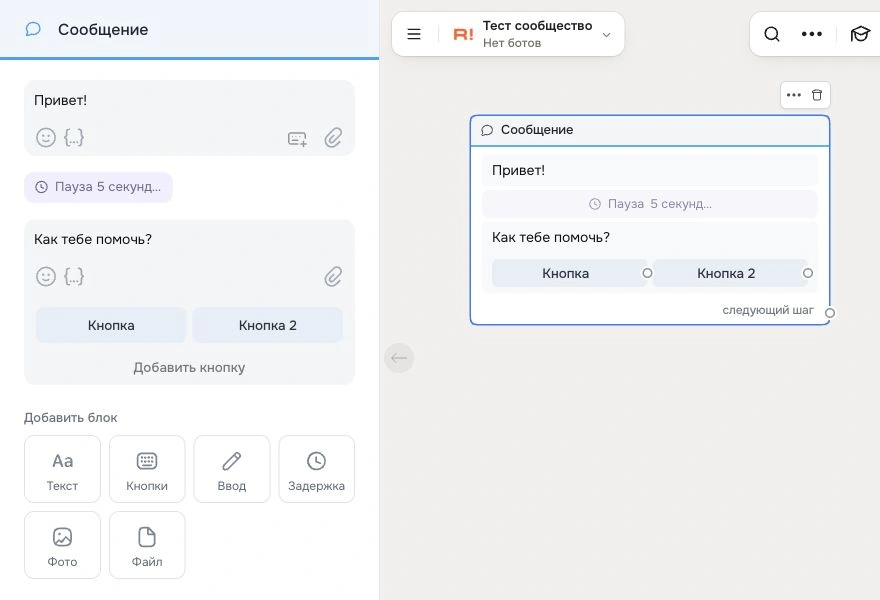Click the Сообщение panel title
This screenshot has height=600, width=880.
(x=103, y=30)
